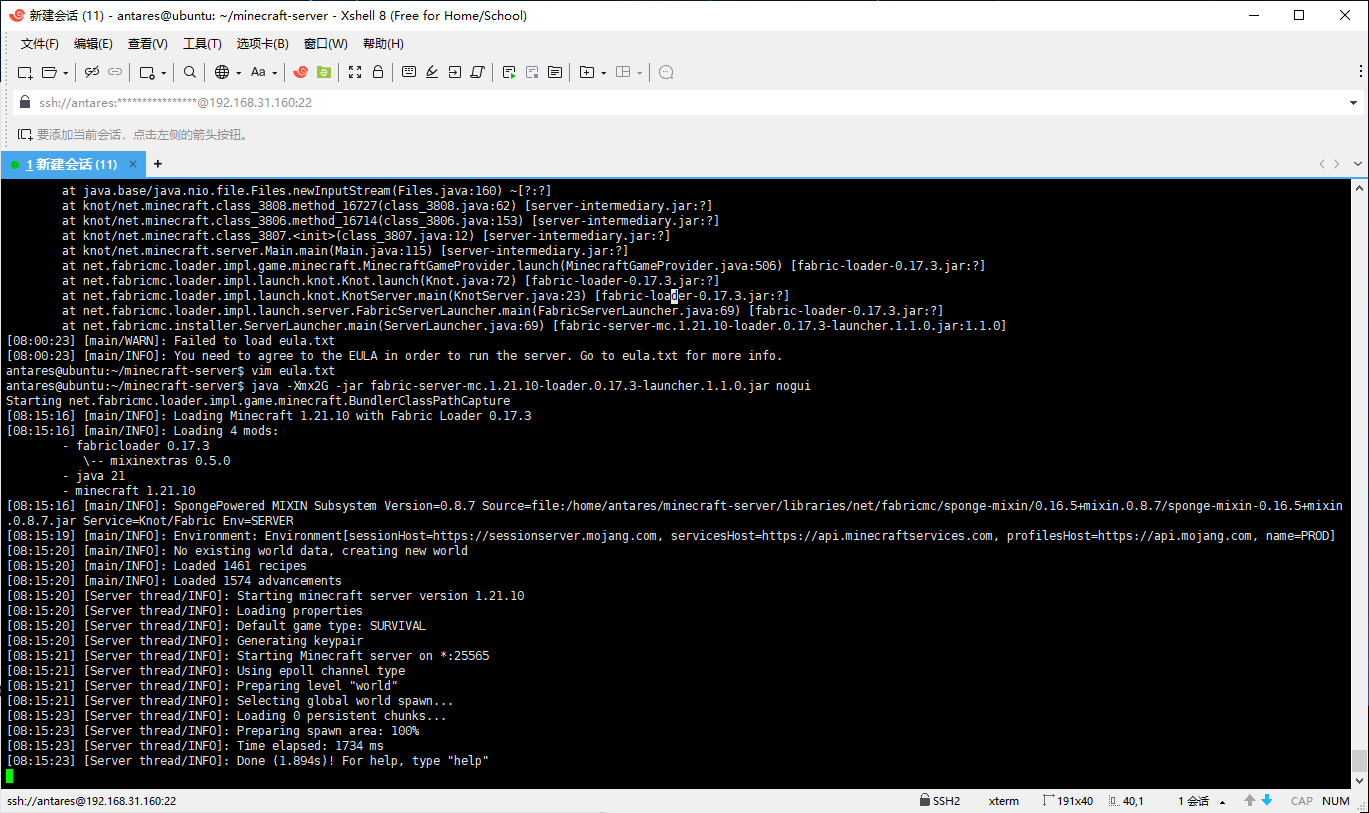Expand the Aa font dropdown
Image resolution: width=1369 pixels, height=813 pixels.
tap(264, 72)
